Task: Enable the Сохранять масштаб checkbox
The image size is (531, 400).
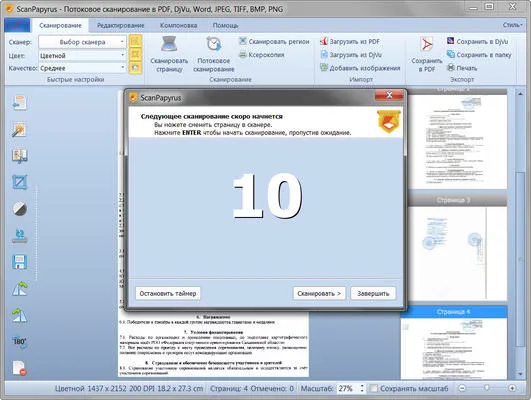Action: click(x=374, y=388)
